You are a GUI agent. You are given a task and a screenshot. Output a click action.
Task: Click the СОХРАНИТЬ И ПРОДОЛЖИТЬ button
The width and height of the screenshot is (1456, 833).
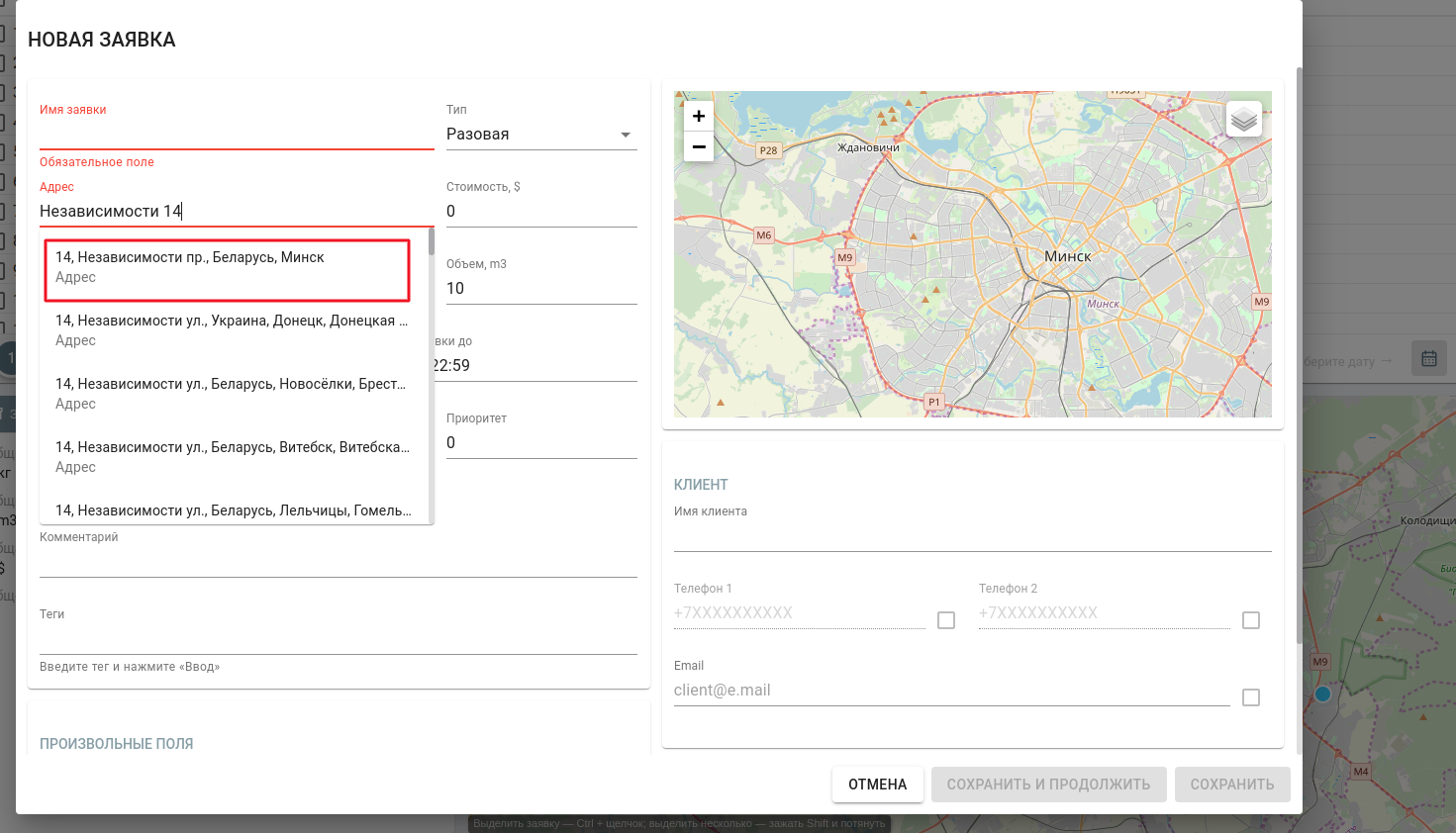click(1048, 785)
